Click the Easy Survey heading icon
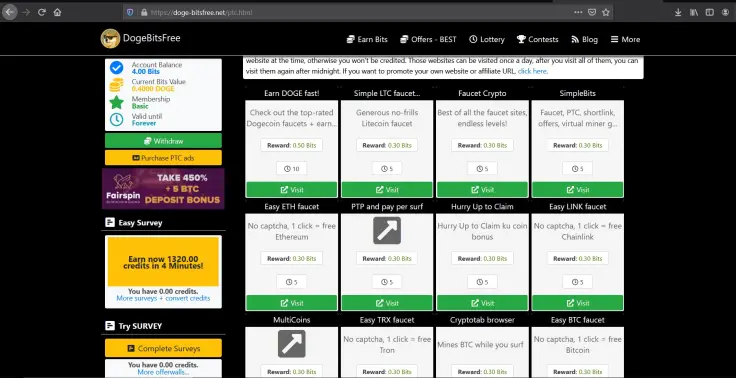 point(110,223)
